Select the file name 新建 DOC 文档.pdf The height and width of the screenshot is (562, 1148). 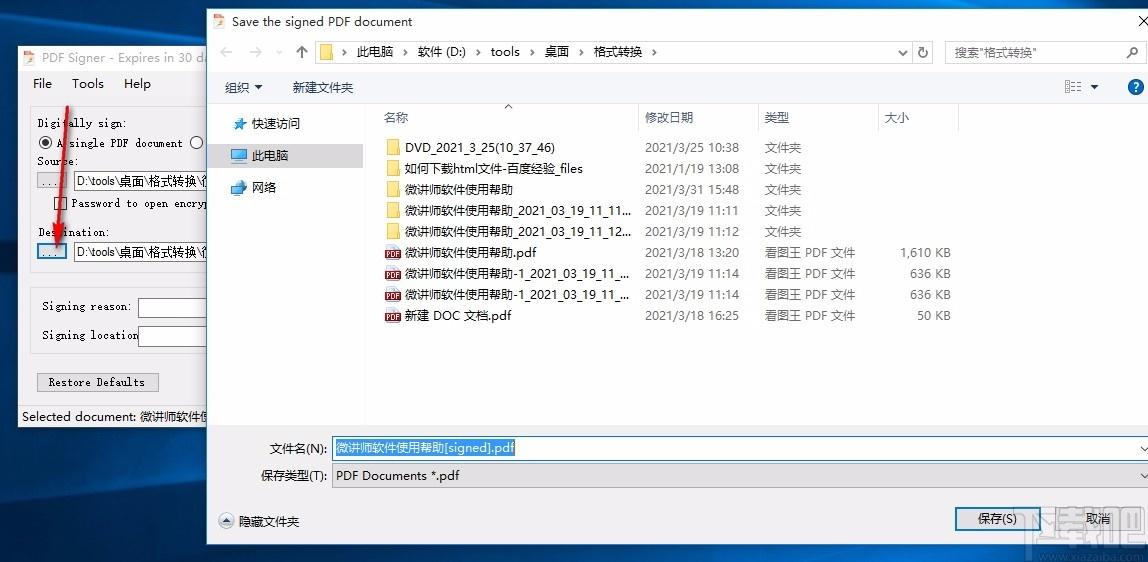[458, 316]
